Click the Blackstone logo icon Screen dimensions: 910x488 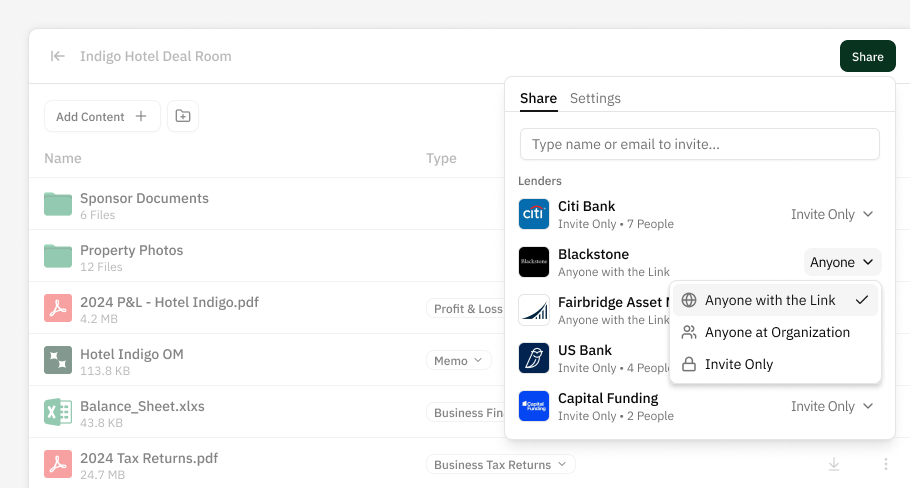pos(534,262)
